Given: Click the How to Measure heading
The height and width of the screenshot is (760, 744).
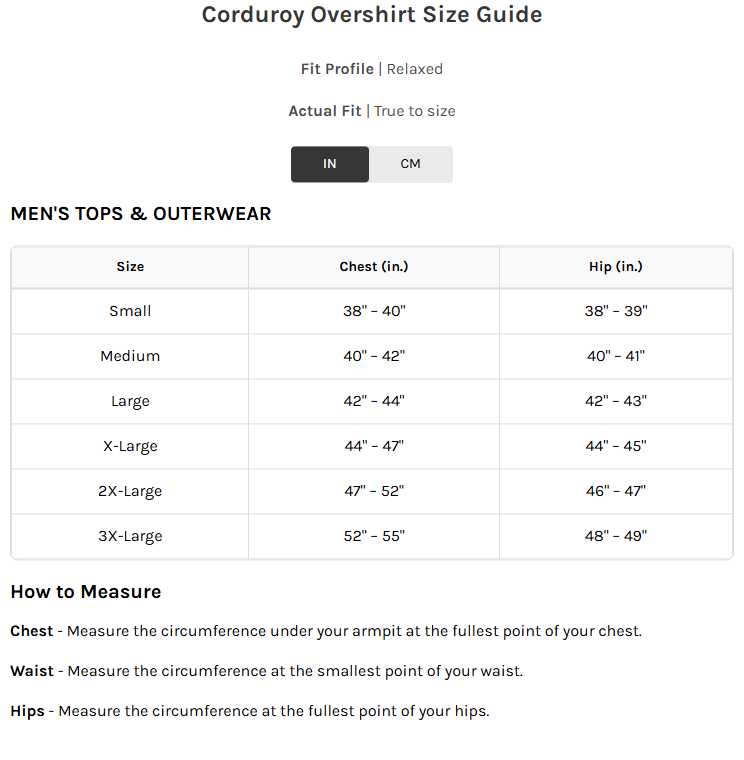Looking at the screenshot, I should point(86,592).
